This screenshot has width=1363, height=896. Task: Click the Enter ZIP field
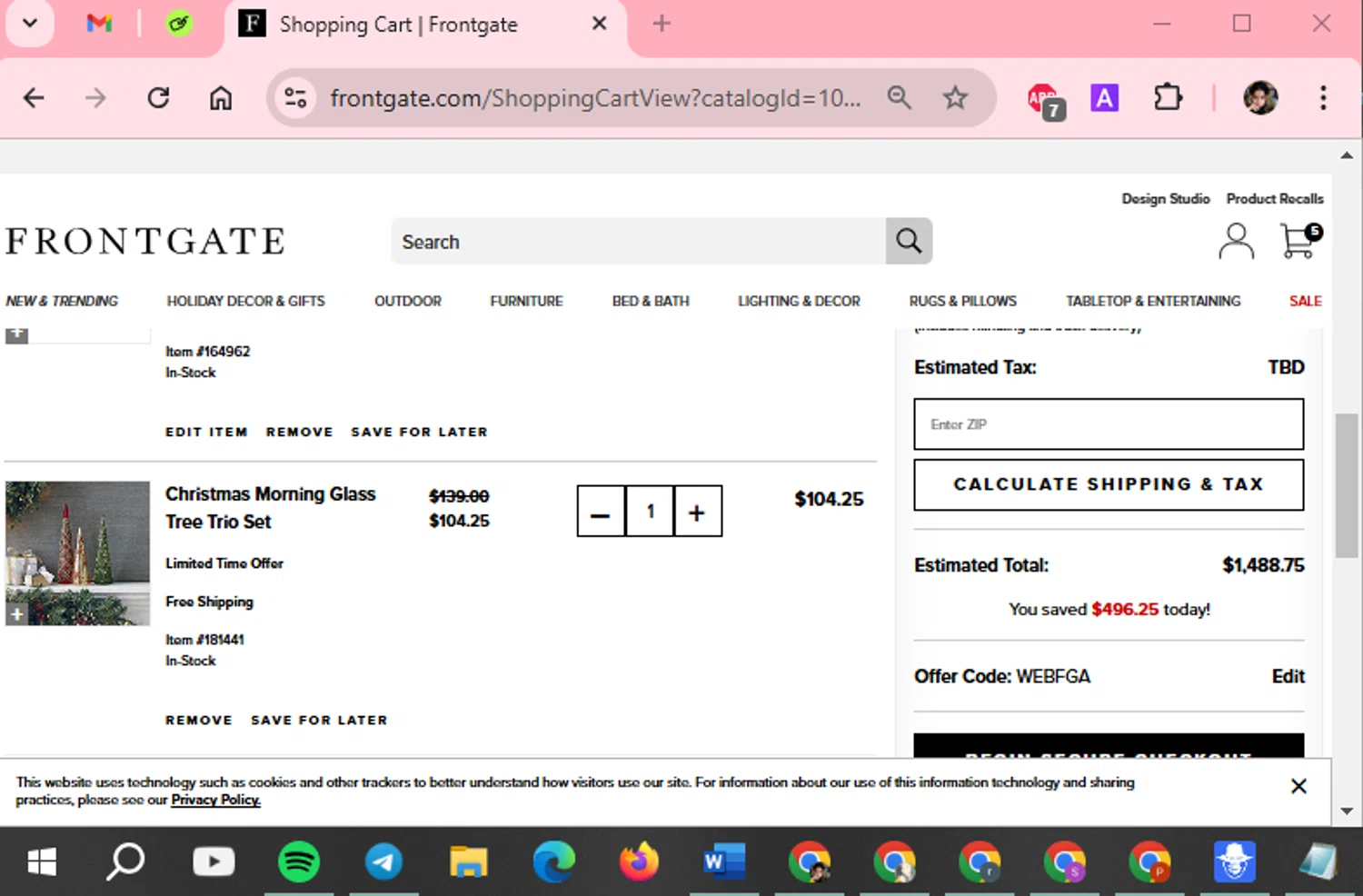[1109, 424]
